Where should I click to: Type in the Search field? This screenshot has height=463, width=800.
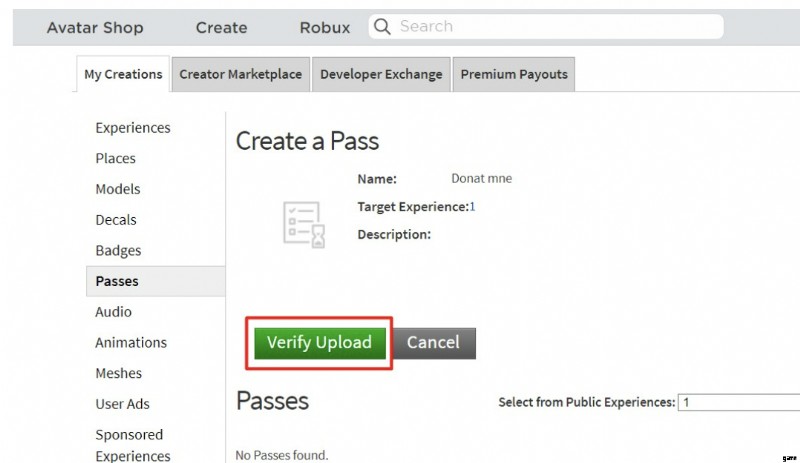click(x=555, y=27)
